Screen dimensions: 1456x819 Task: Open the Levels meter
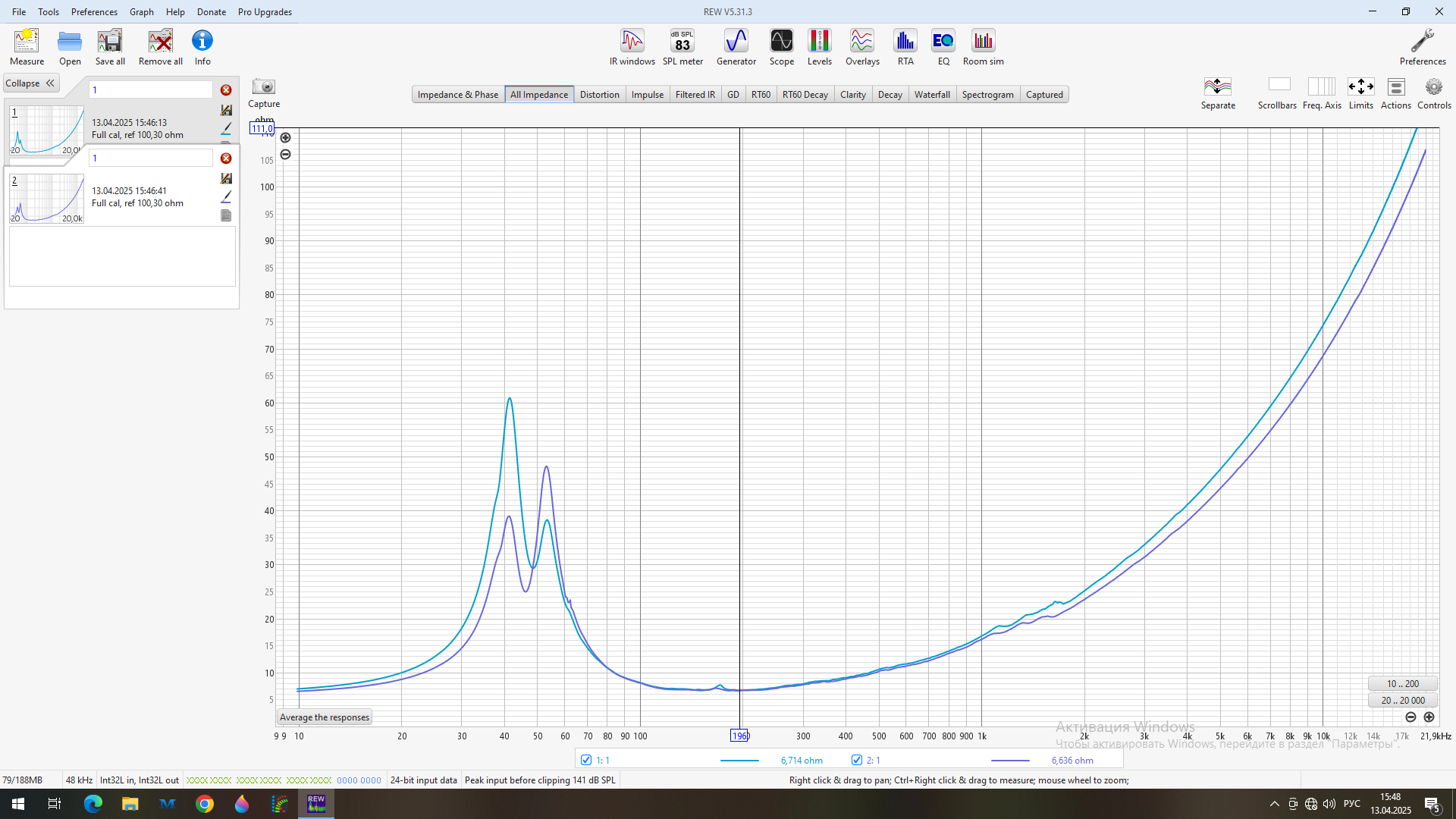coord(820,47)
